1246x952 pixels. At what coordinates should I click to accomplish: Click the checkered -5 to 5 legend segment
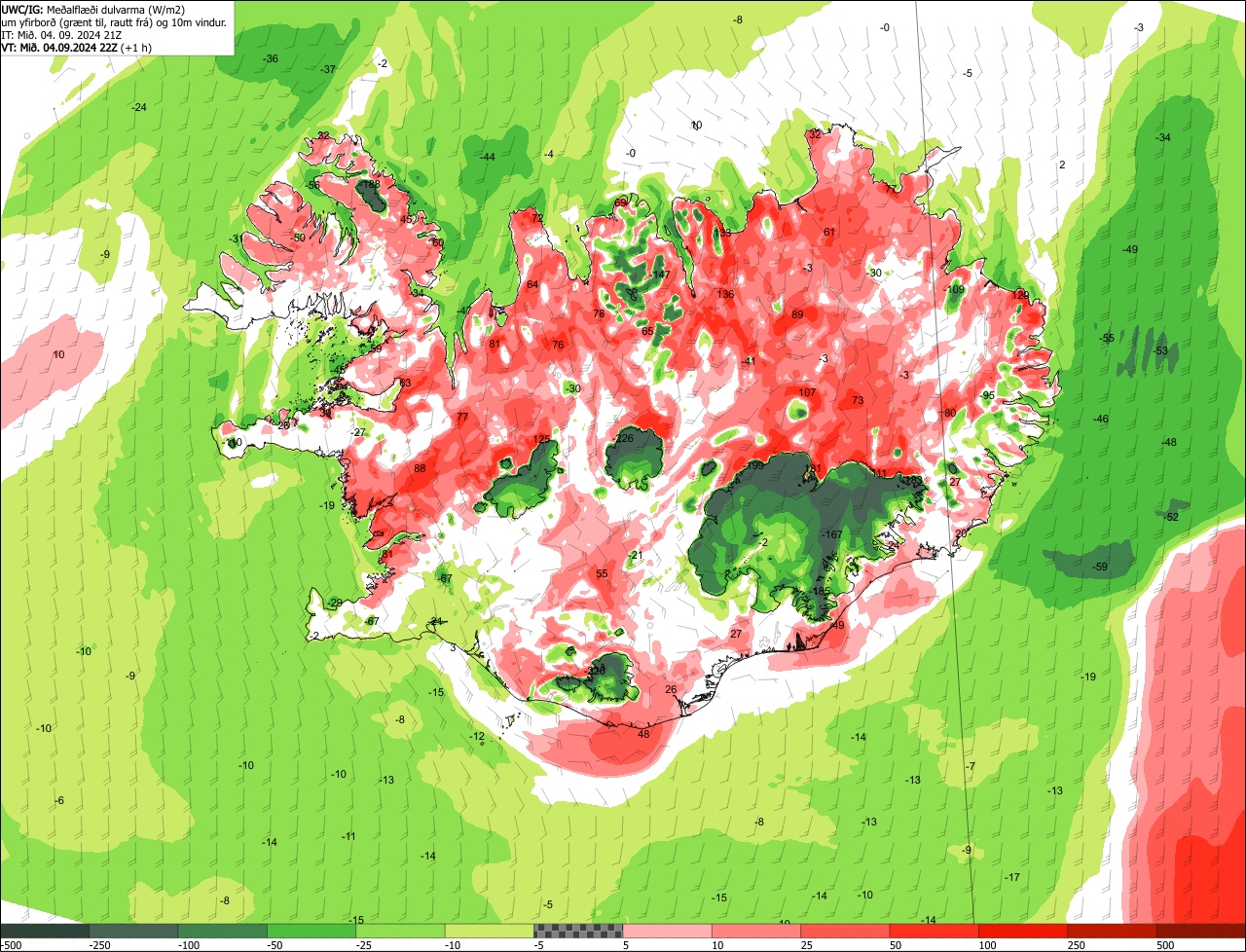point(578,931)
